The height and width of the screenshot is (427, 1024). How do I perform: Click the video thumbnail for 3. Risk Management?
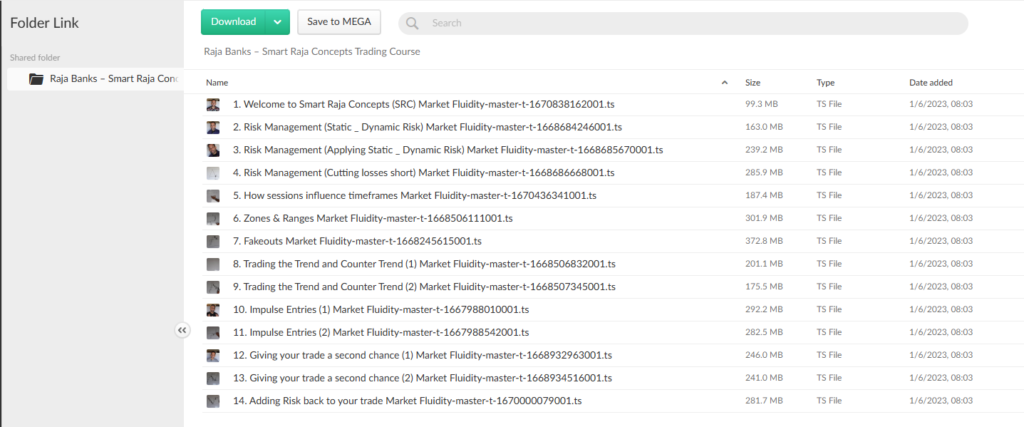pyautogui.click(x=213, y=150)
